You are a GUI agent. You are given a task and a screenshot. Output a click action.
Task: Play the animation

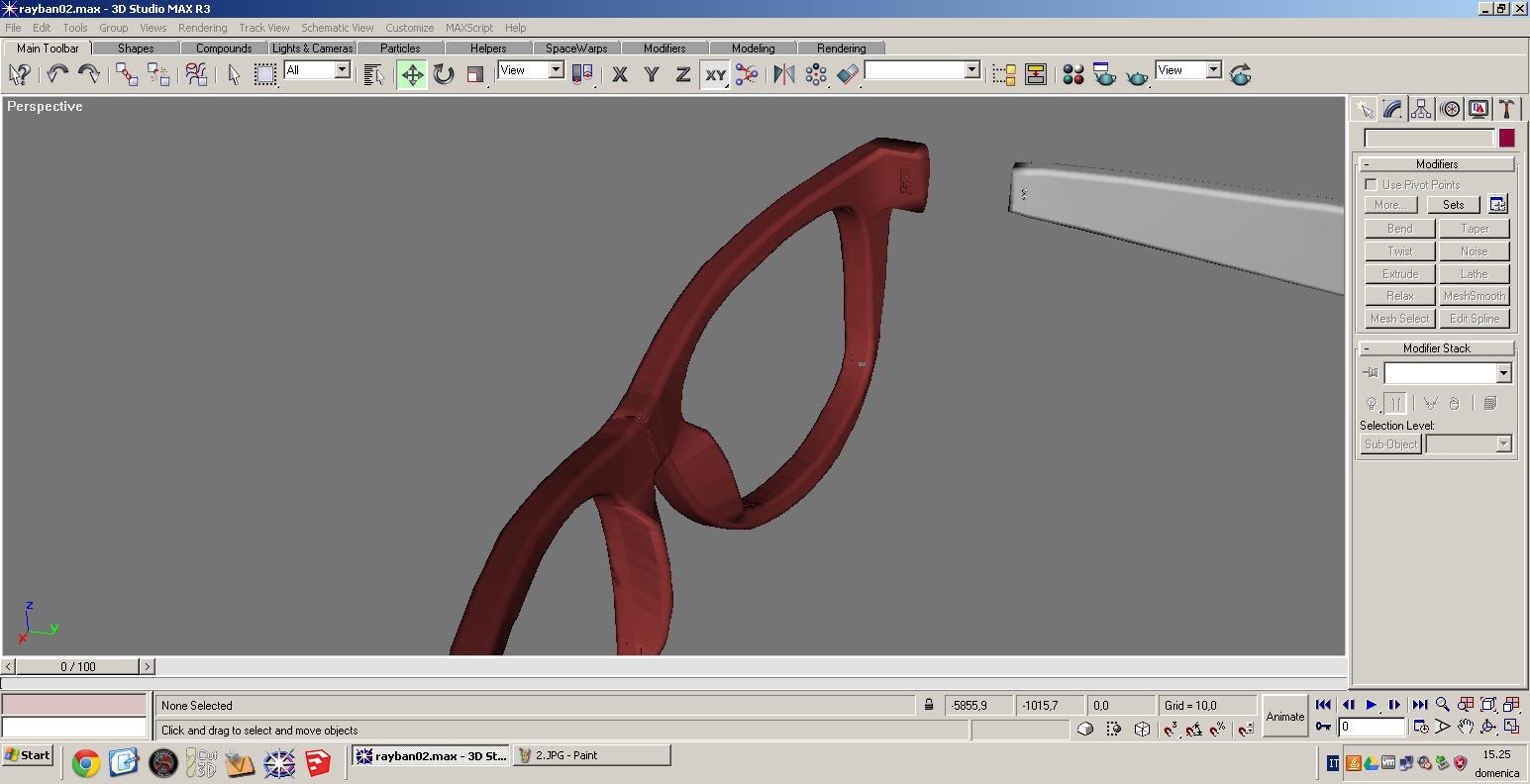[x=1372, y=705]
